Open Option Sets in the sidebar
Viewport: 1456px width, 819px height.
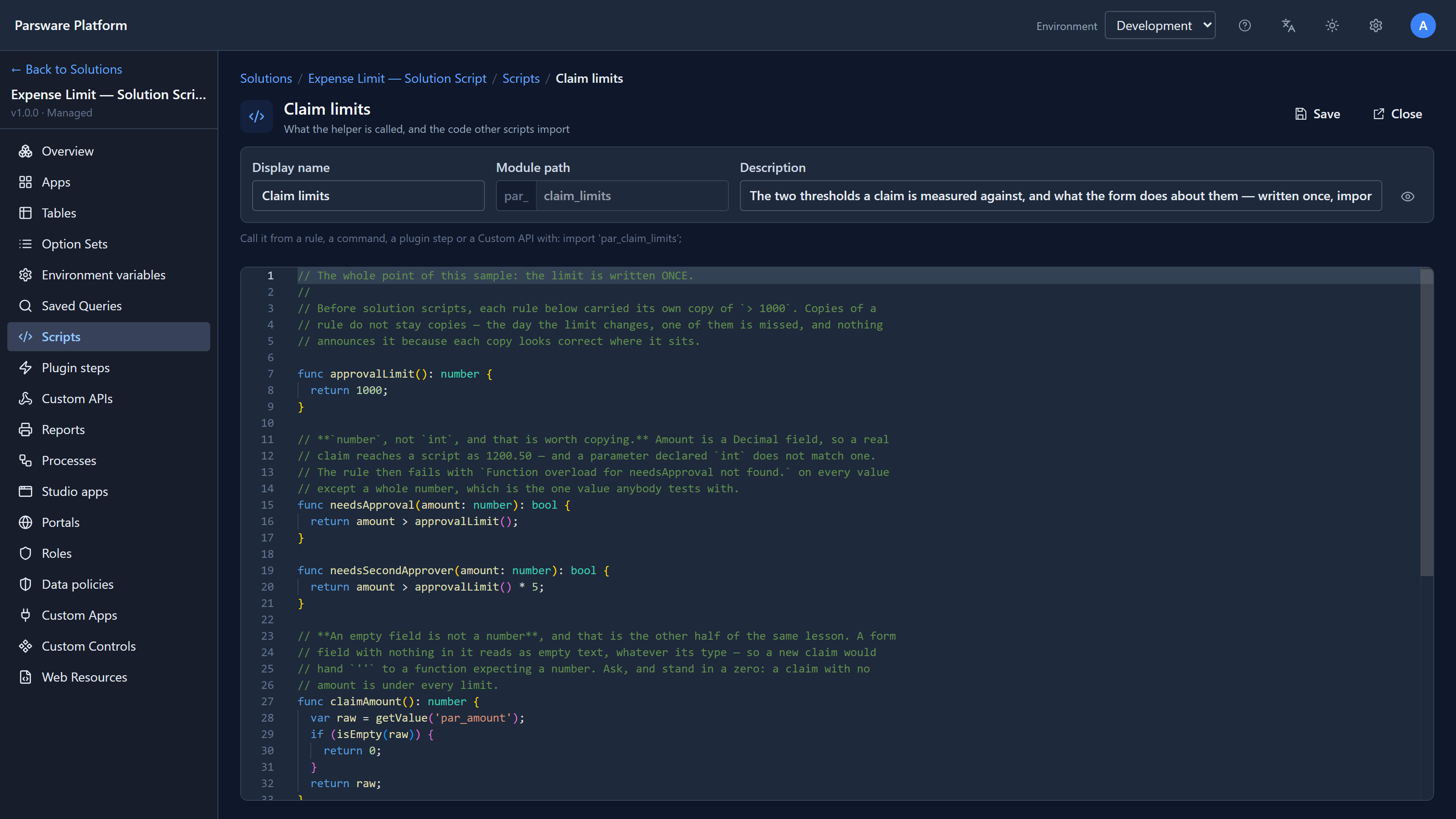coord(109,243)
